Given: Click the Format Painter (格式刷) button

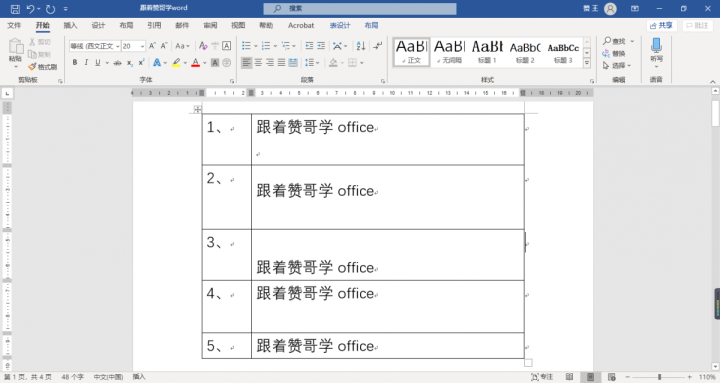Looking at the screenshot, I should [x=42, y=67].
